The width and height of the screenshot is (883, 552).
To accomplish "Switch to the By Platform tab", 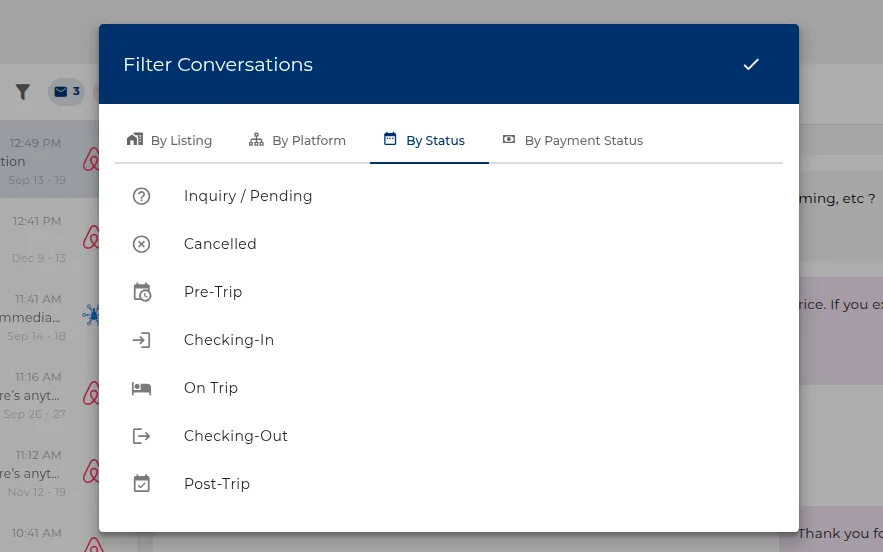I will (297, 140).
